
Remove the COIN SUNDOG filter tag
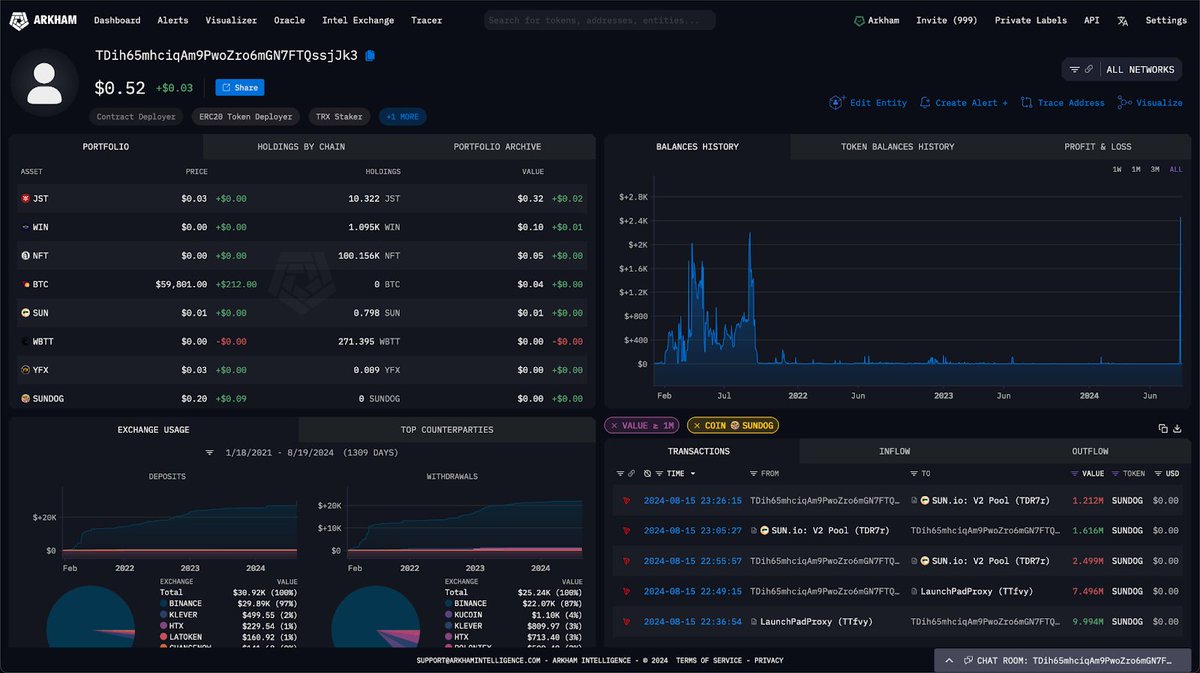pos(697,425)
